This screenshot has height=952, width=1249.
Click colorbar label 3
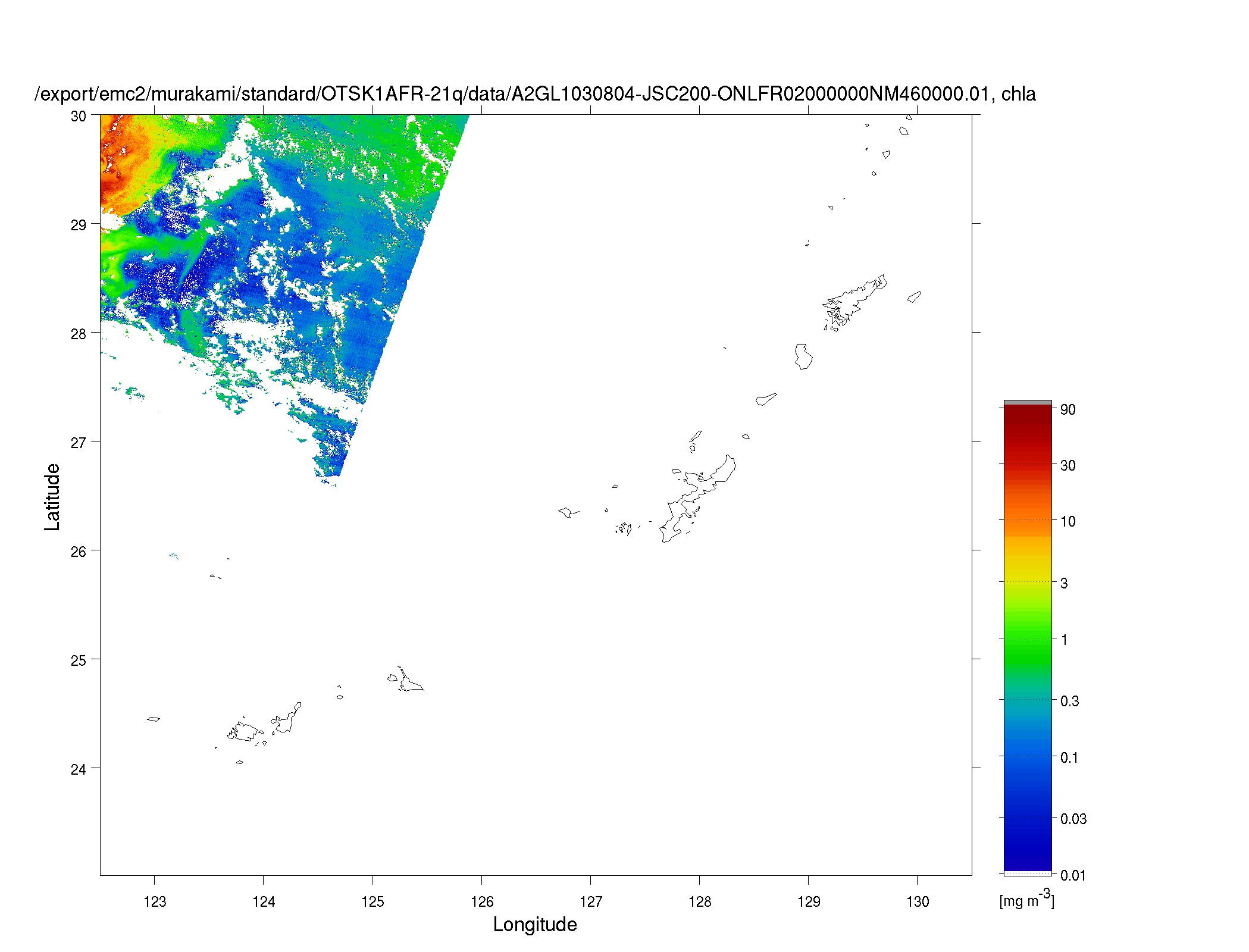click(1064, 583)
